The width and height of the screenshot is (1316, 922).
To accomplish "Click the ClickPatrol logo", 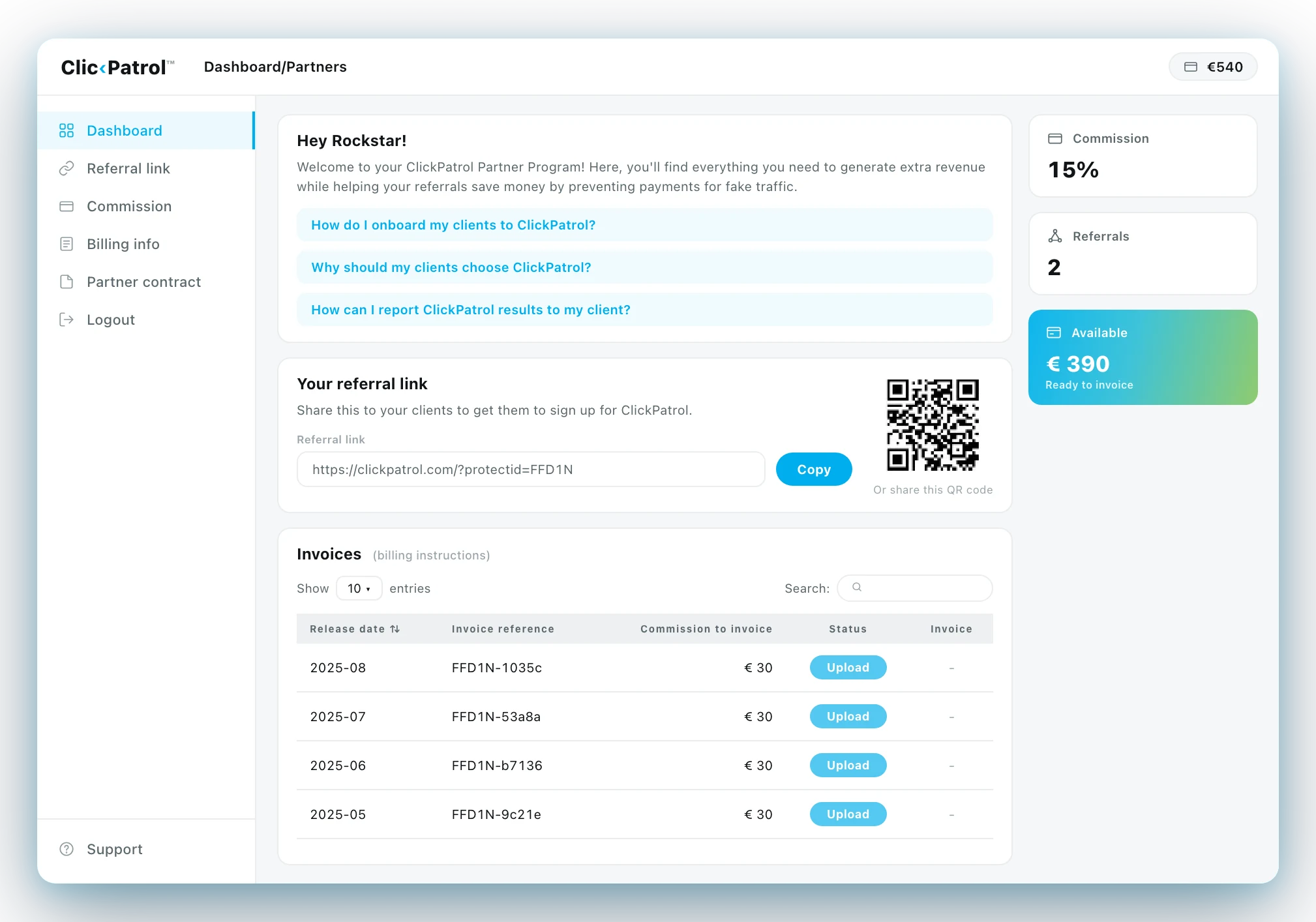I will coord(117,67).
